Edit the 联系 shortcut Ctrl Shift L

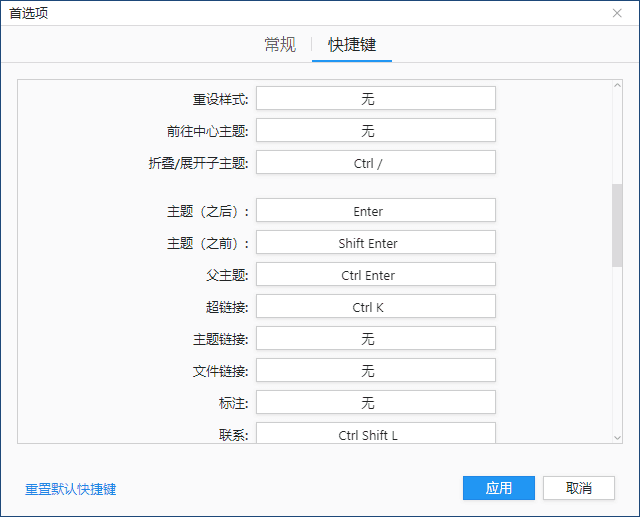click(x=376, y=433)
